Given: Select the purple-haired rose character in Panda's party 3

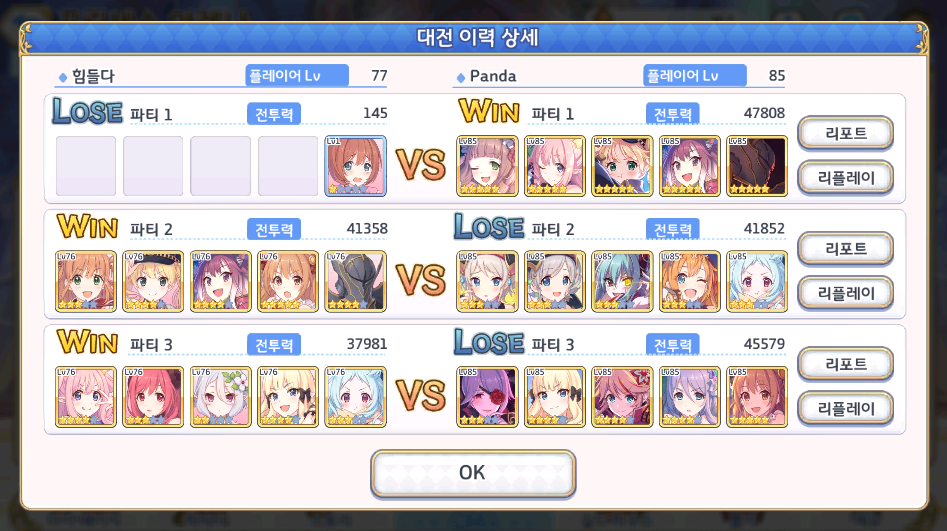Looking at the screenshot, I should pos(487,397).
